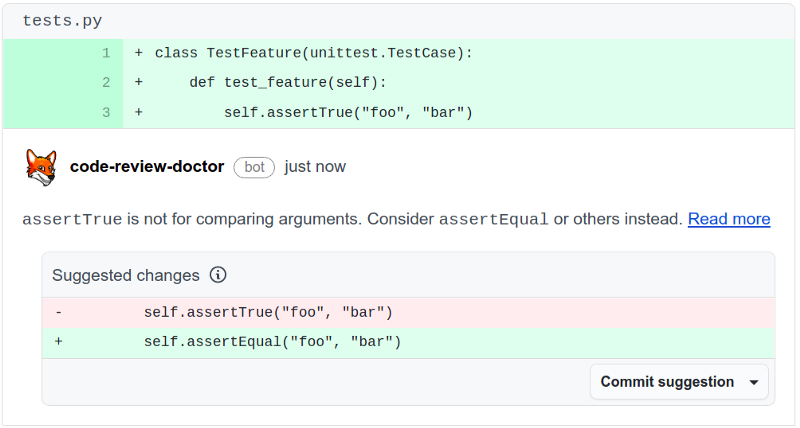800x428 pixels.
Task: Open the Read more link
Action: (728, 219)
